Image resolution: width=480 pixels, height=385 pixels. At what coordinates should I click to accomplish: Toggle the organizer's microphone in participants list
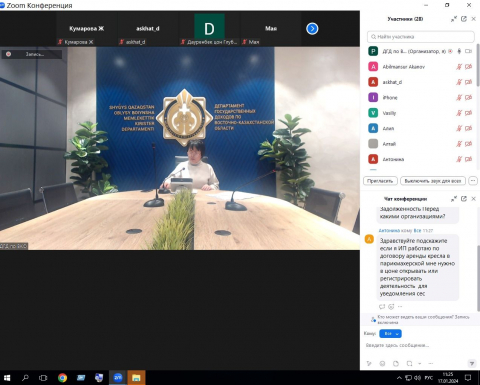(459, 51)
